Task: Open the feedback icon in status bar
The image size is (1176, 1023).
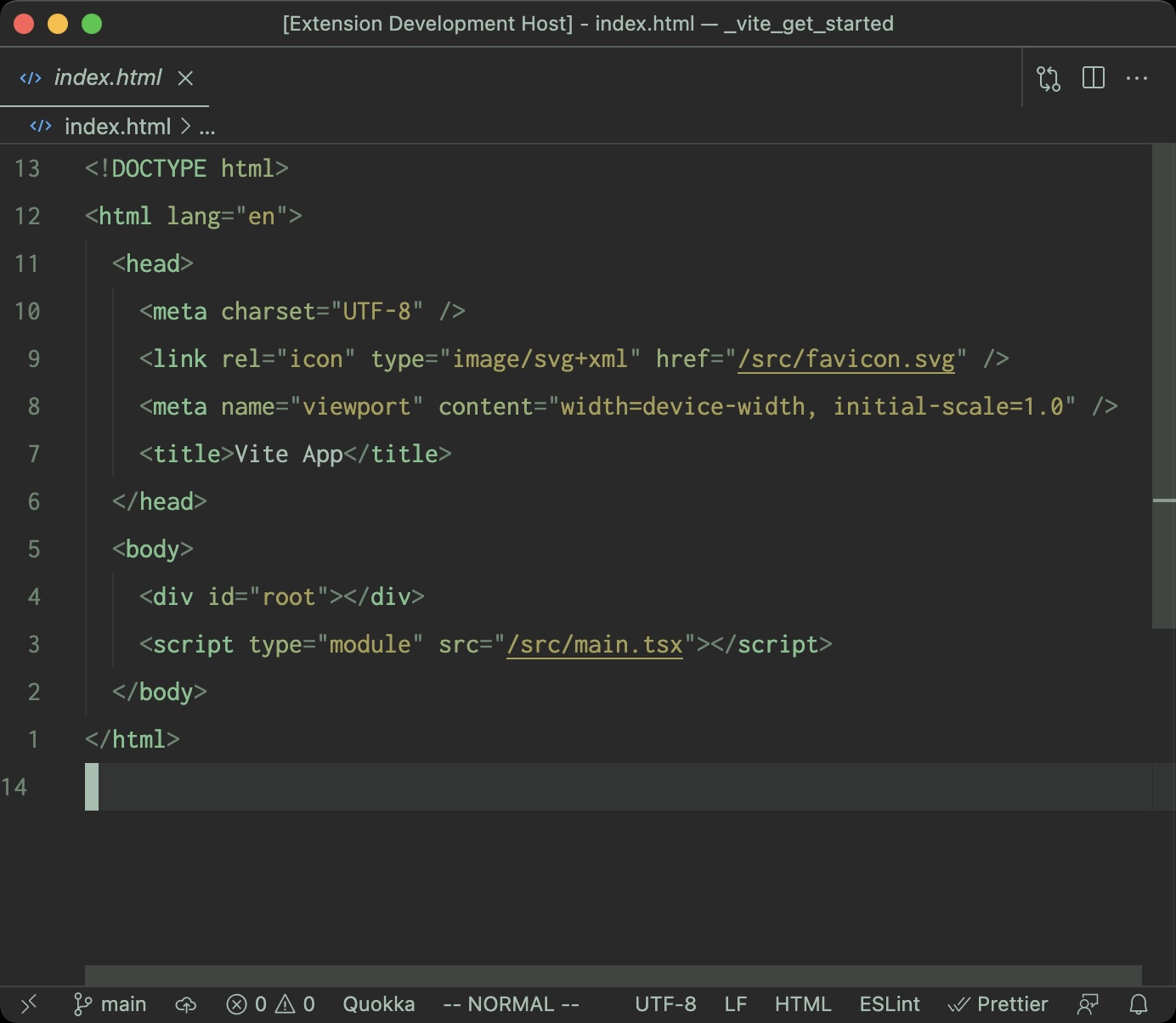Action: 1088,1004
